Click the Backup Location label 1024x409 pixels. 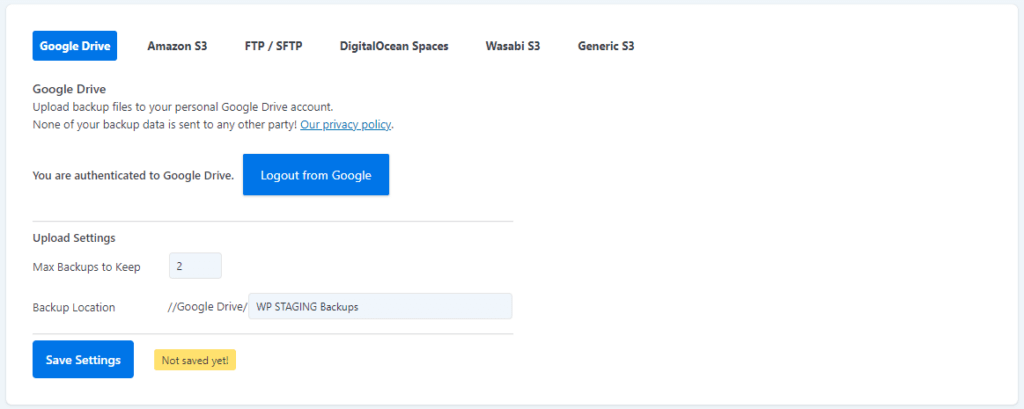(x=74, y=307)
